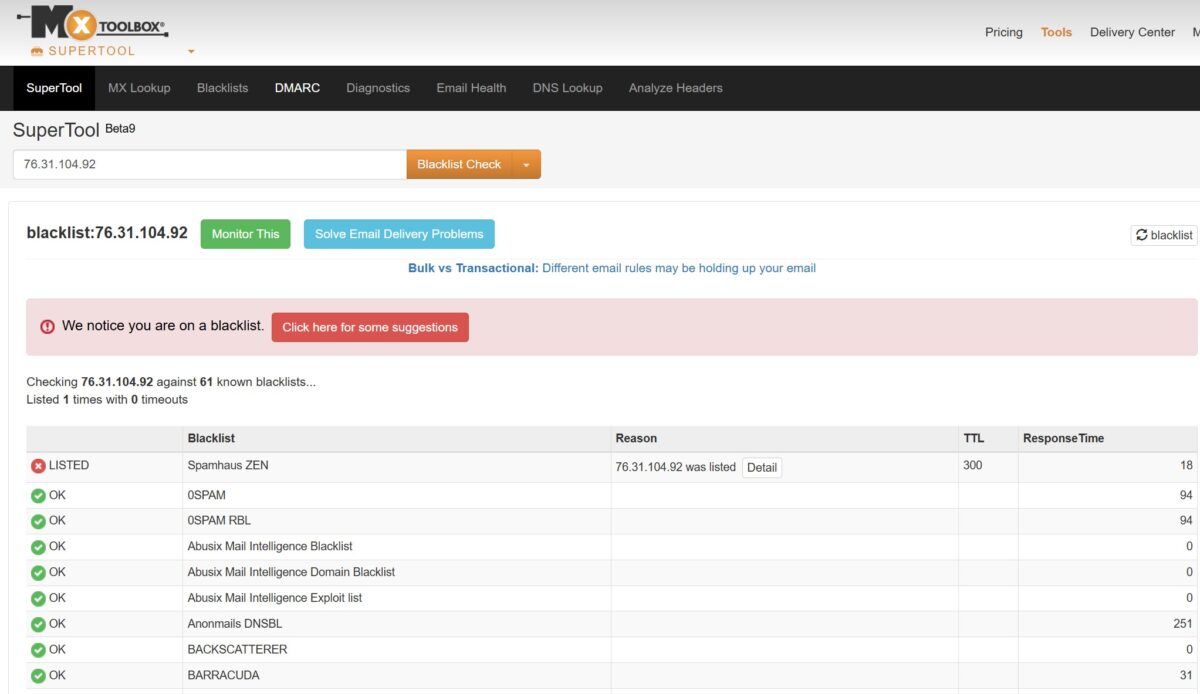The height and width of the screenshot is (694, 1200).
Task: Click the TTL column header
Action: coord(973,438)
